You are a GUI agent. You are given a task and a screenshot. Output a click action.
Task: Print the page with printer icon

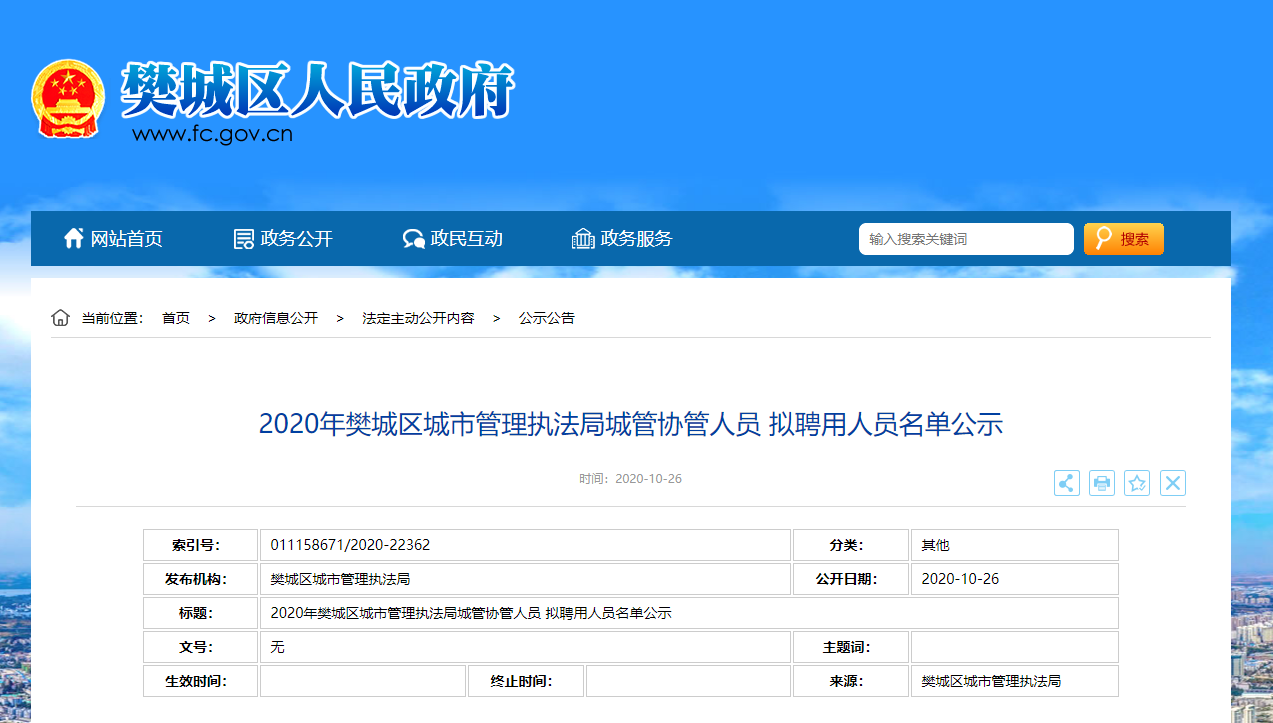(1102, 483)
